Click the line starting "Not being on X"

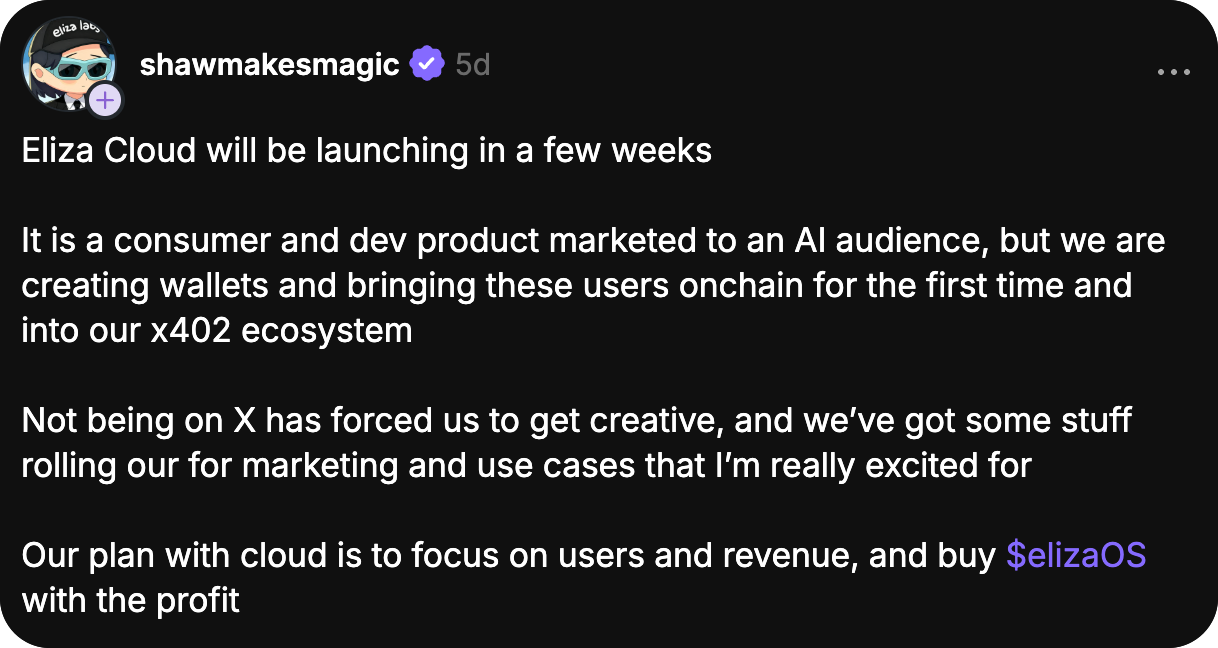pyautogui.click(x=576, y=421)
